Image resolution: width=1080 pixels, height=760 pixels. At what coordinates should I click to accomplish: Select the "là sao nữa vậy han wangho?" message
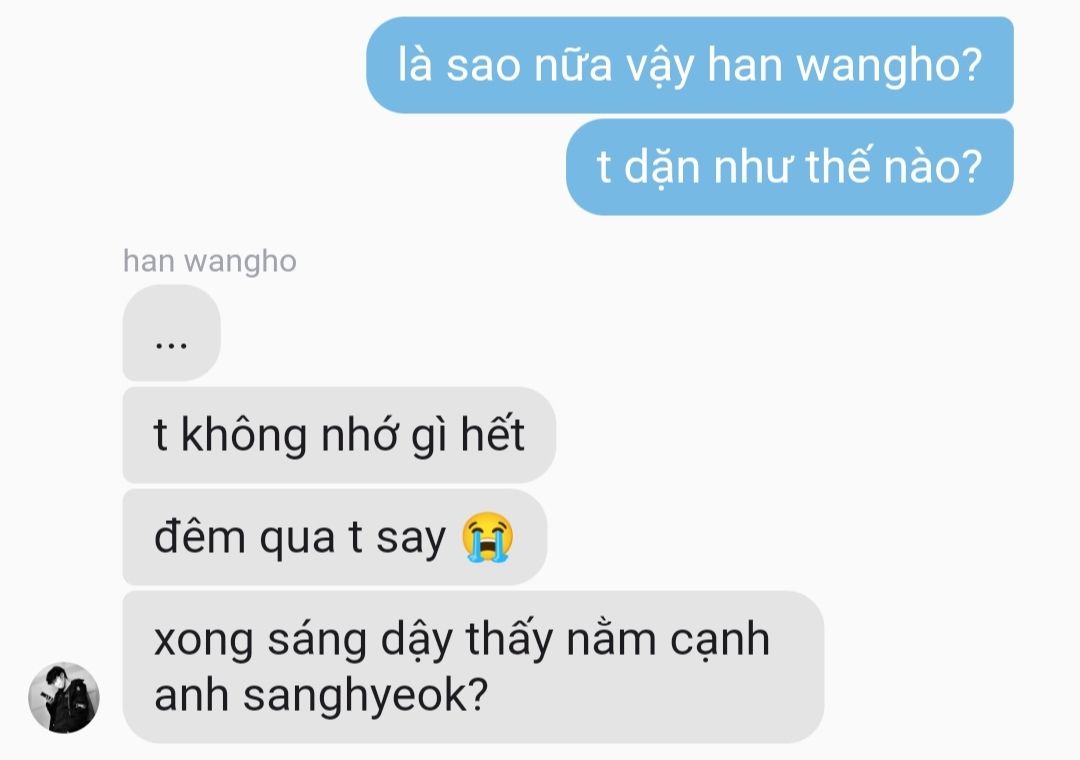689,65
